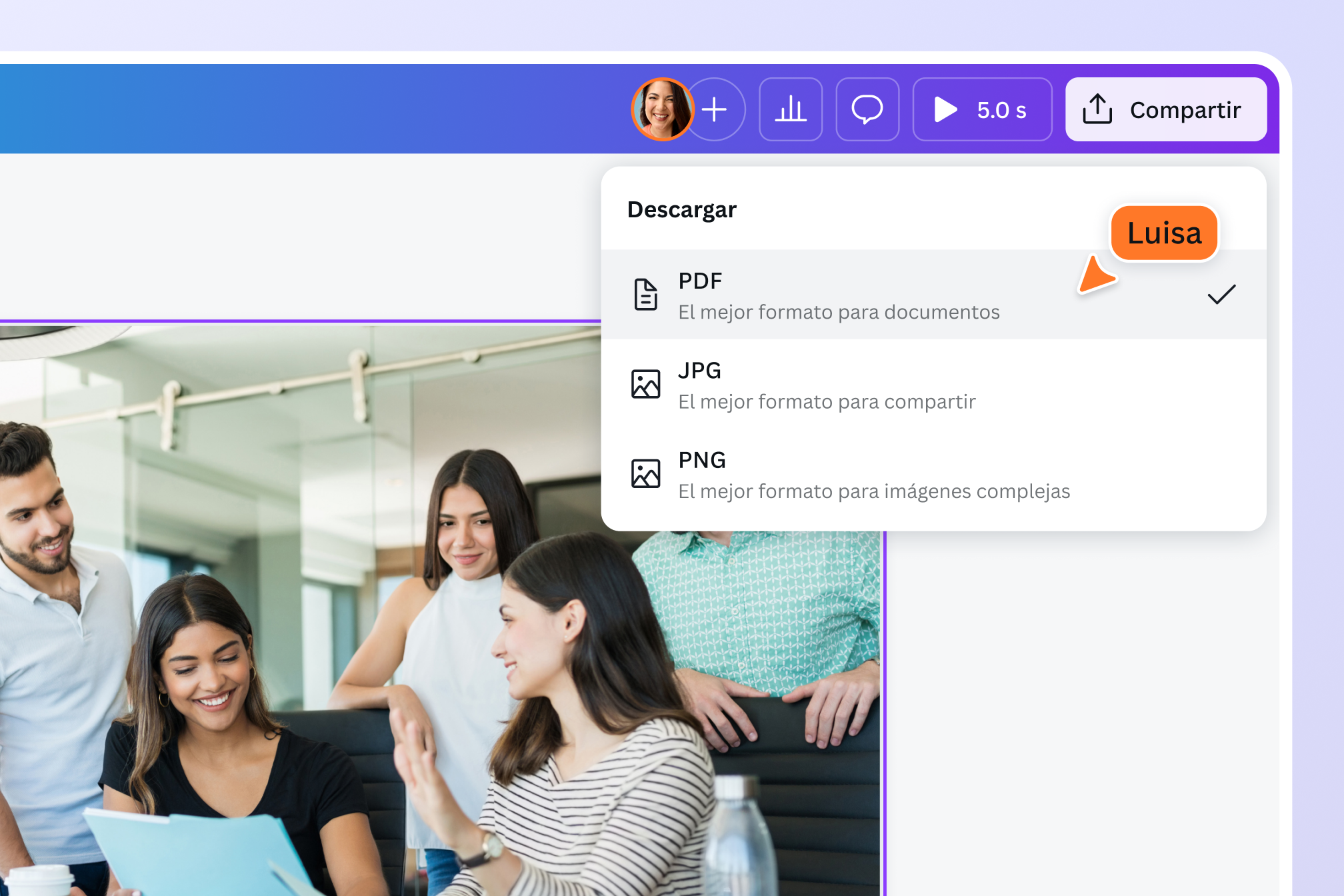Click the PNG image icon
The height and width of the screenshot is (896, 1344).
[645, 473]
